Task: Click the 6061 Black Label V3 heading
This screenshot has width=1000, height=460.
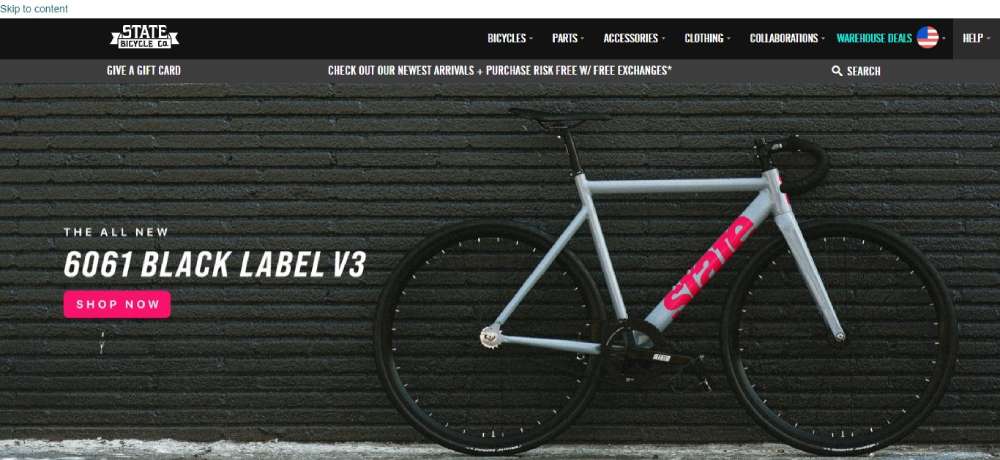Action: pyautogui.click(x=215, y=264)
